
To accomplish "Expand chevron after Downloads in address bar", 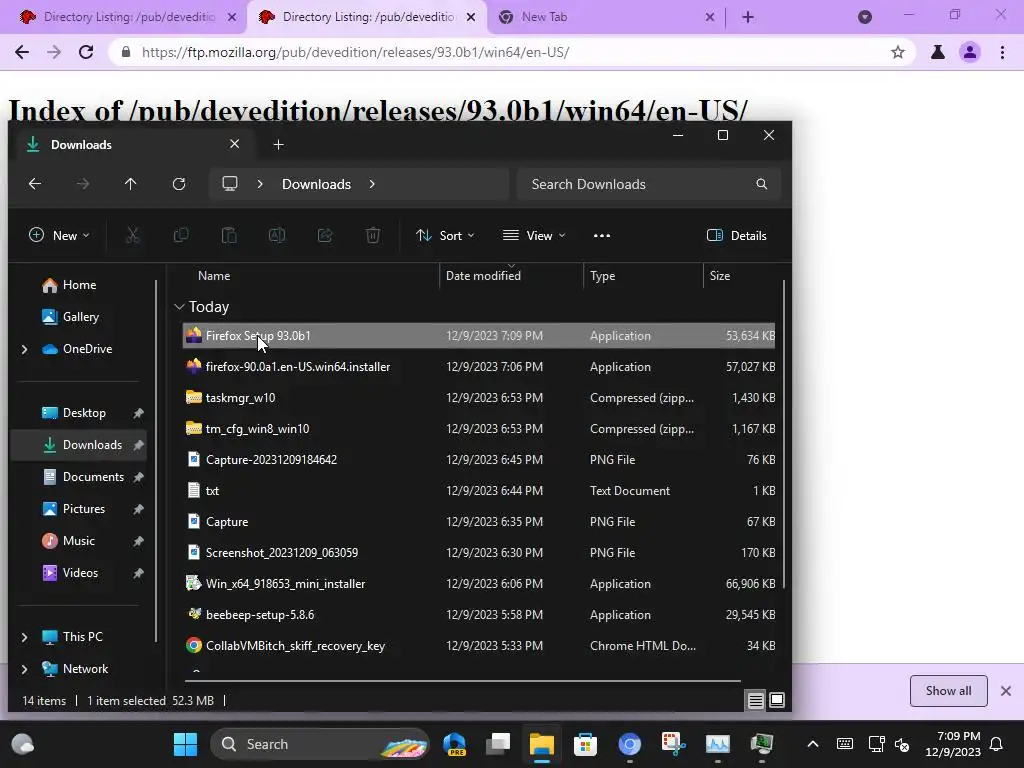I will point(372,184).
